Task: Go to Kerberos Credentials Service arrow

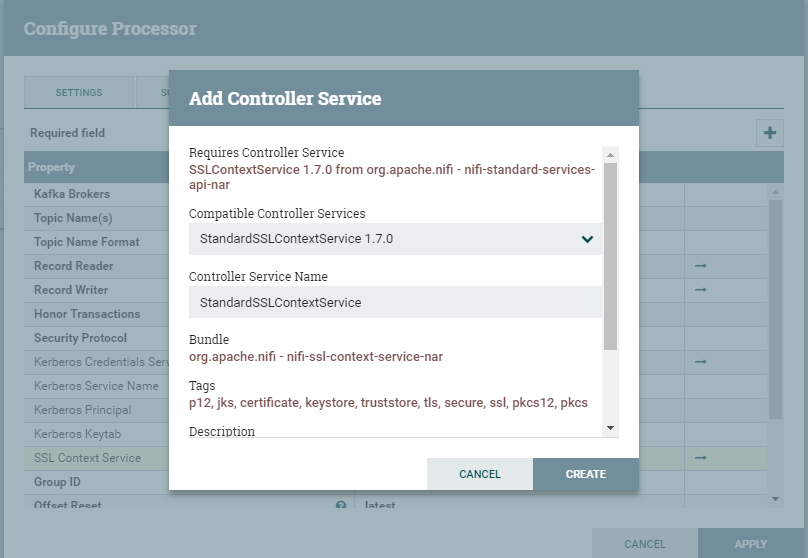Action: point(700,362)
